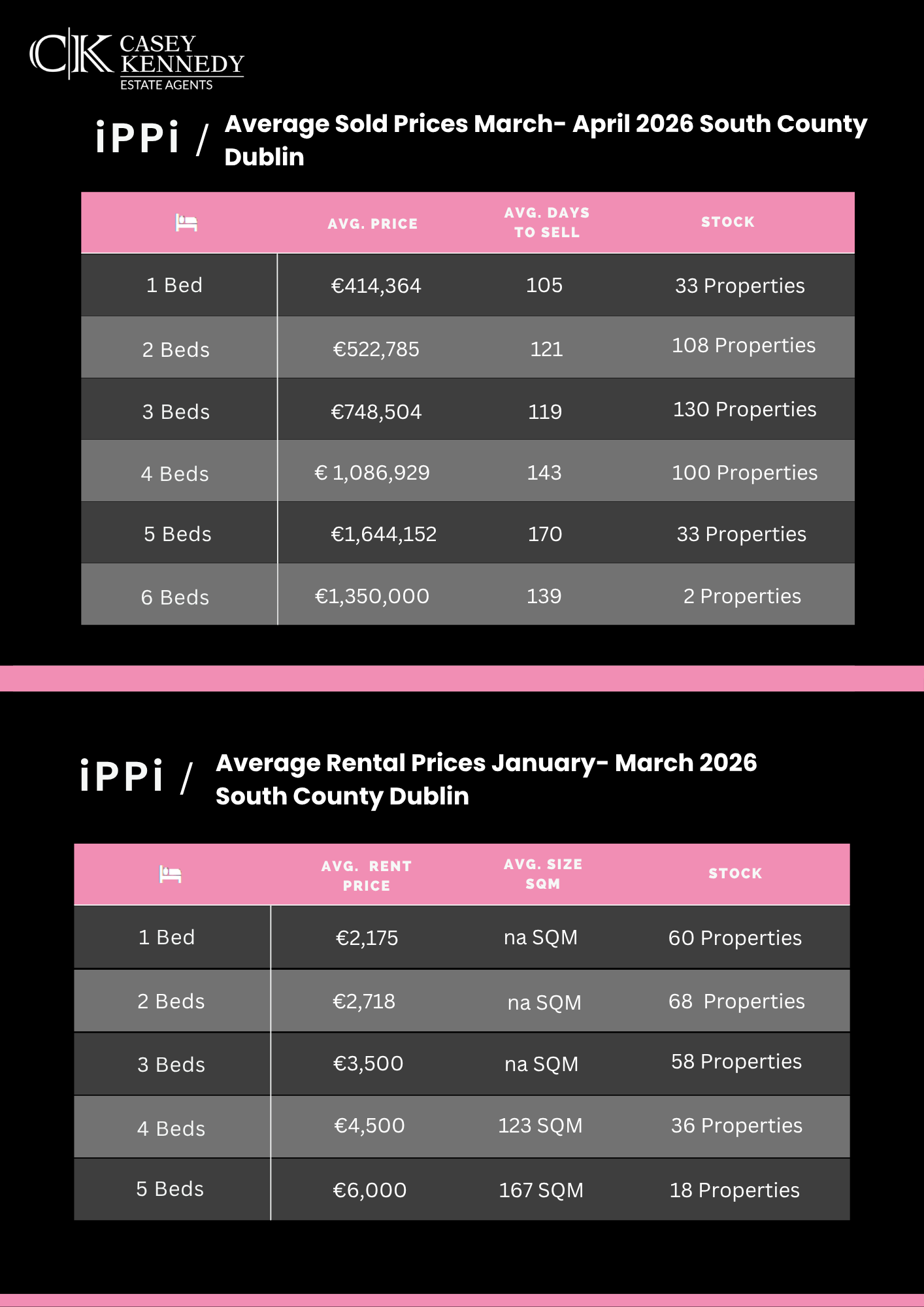Click the pink divider band between the tables
The height and width of the screenshot is (1307, 924).
pyautogui.click(x=462, y=678)
